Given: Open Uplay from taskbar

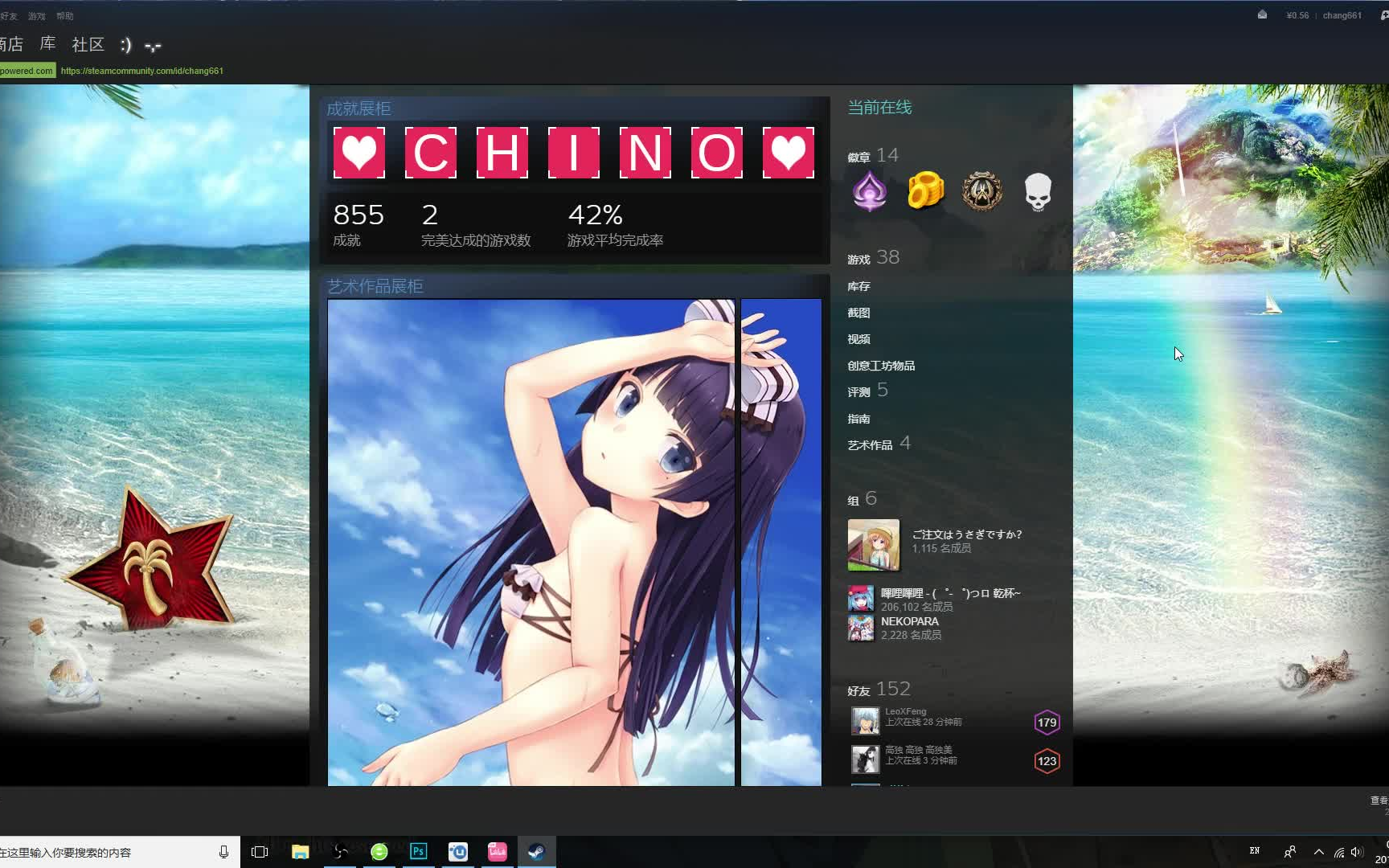Looking at the screenshot, I should pyautogui.click(x=458, y=852).
